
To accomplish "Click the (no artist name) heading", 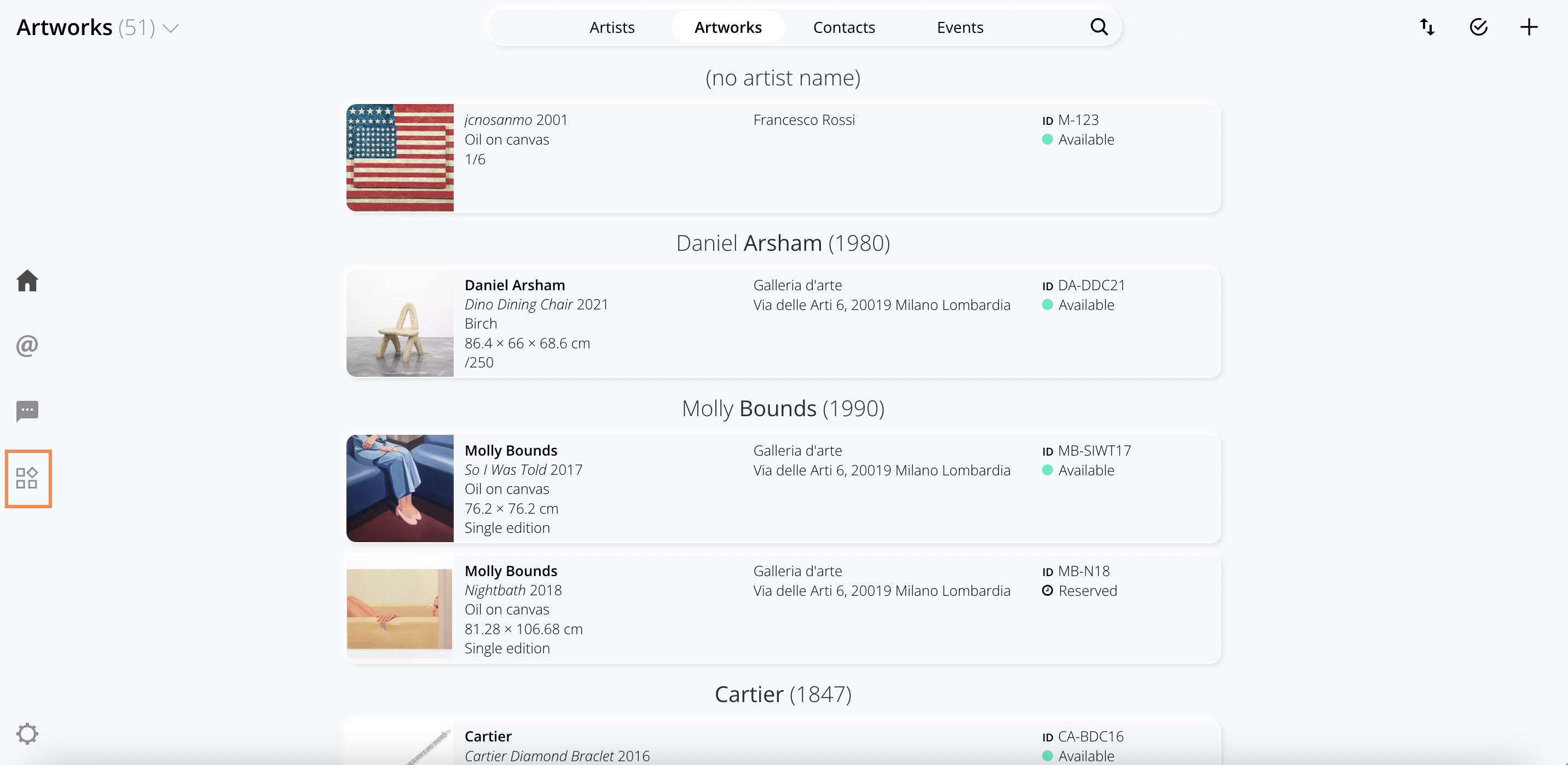I will tap(783, 78).
